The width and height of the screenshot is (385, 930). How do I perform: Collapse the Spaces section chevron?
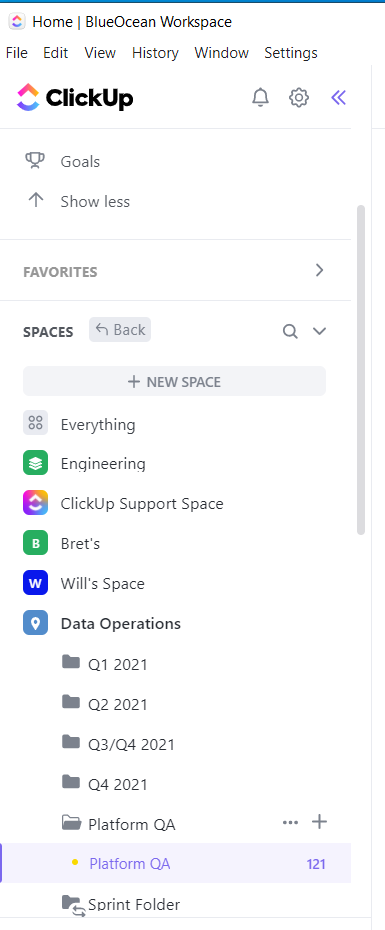tap(320, 331)
